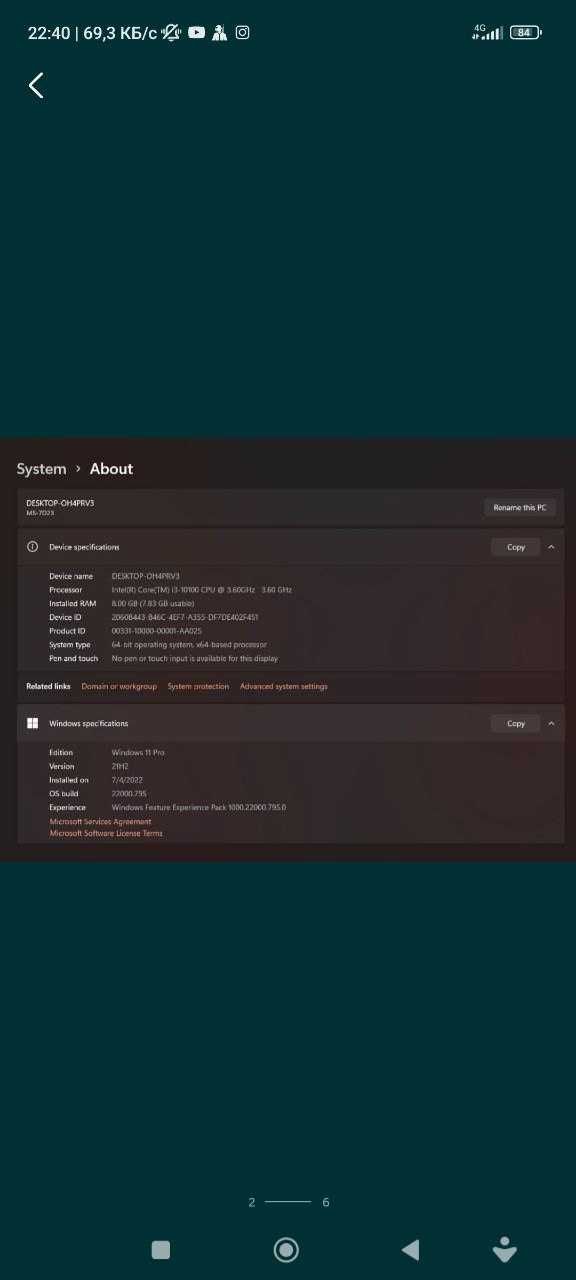The height and width of the screenshot is (1280, 576).
Task: Tap the triangle back navigation button
Action: (410, 1249)
